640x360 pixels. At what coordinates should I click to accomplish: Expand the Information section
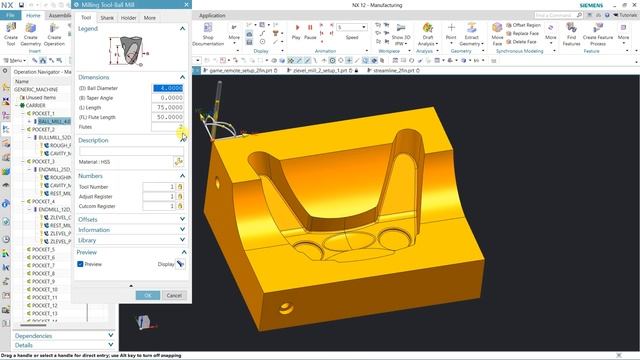coord(182,230)
